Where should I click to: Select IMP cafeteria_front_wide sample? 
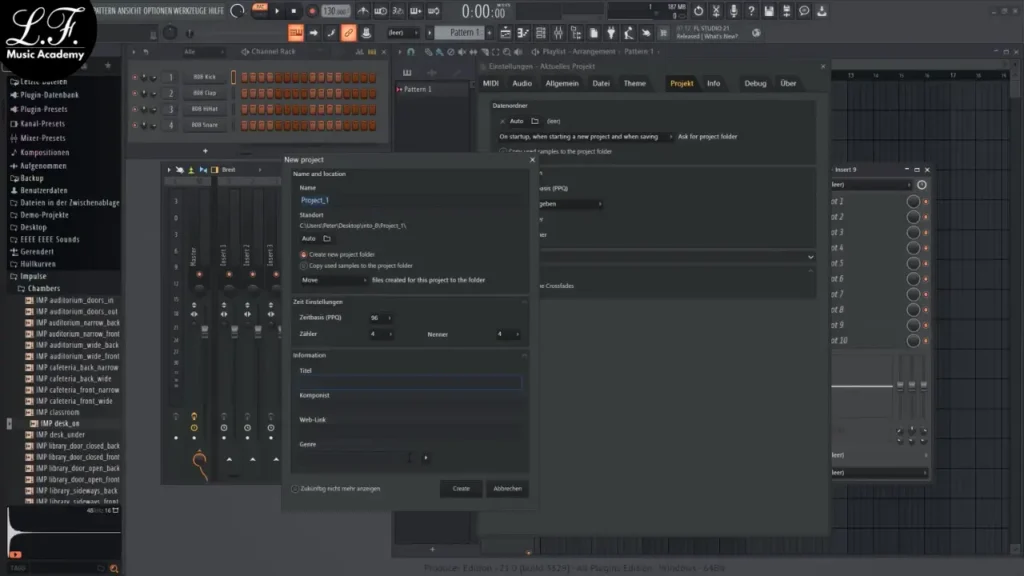[74, 401]
